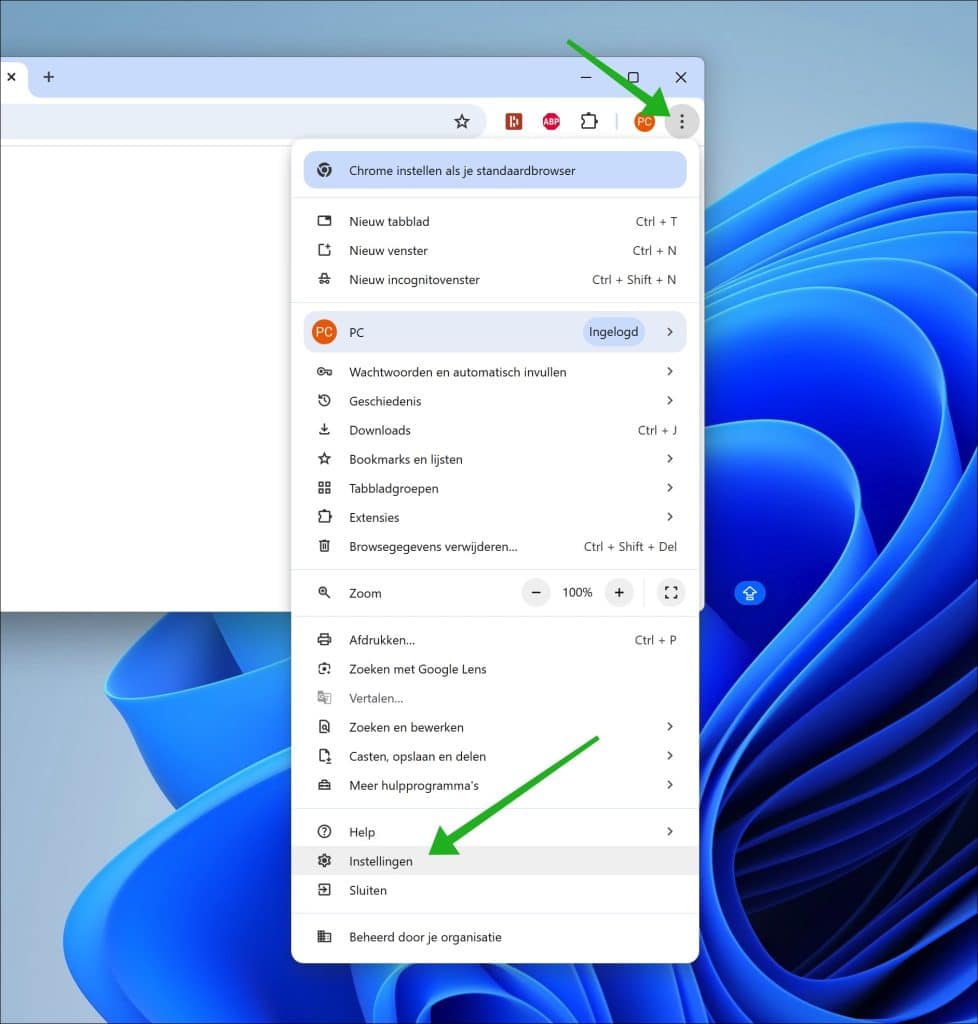Expand Tabbladgroepen chevron
This screenshot has width=978, height=1024.
tap(670, 488)
